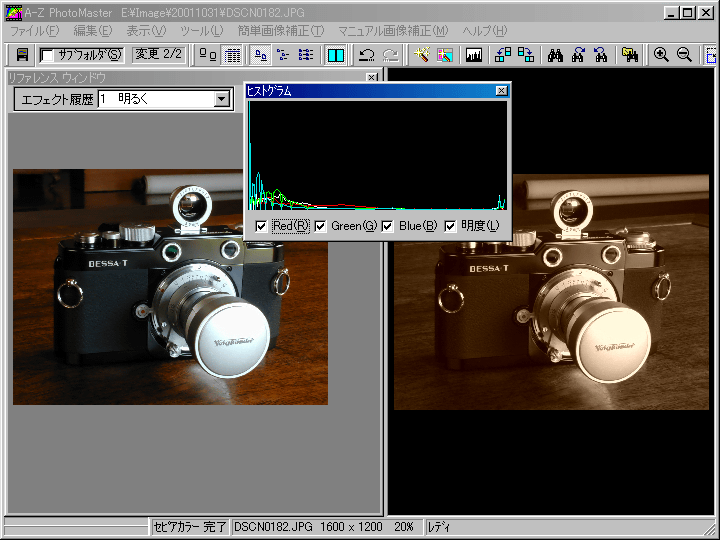Click the plain binoculars search icon
The height and width of the screenshot is (540, 720).
[555, 55]
